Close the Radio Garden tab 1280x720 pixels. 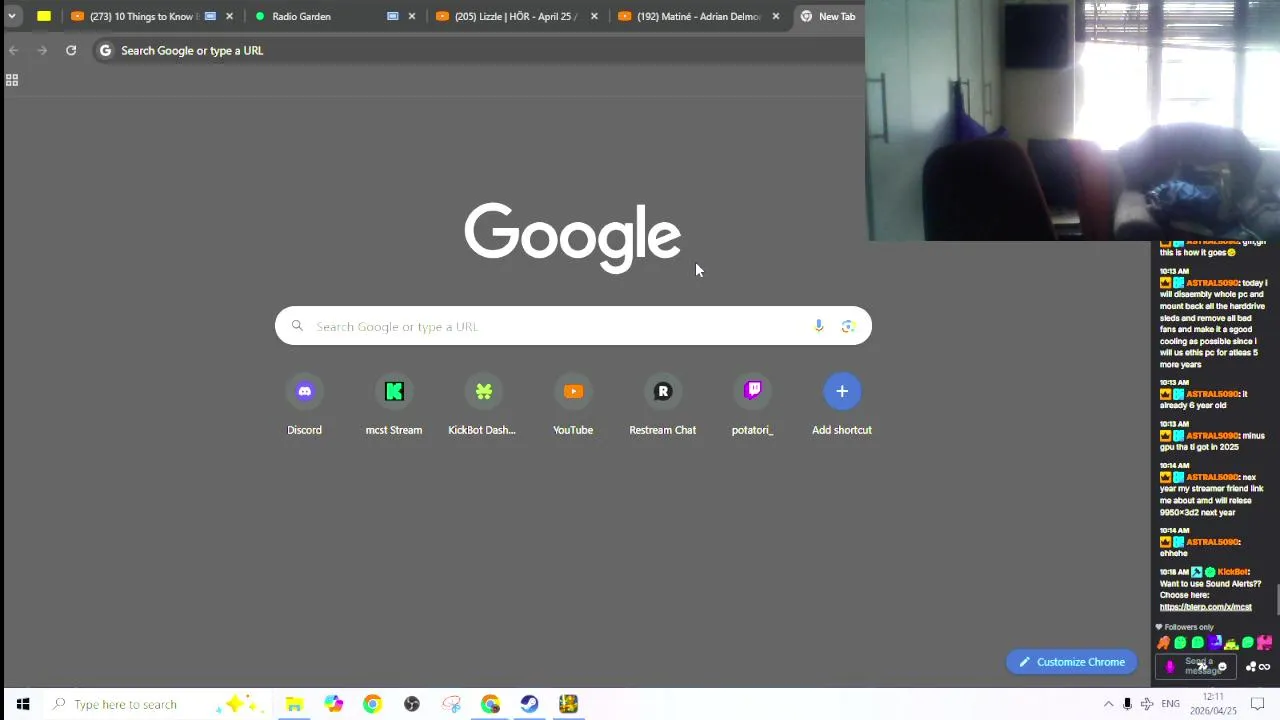[411, 16]
